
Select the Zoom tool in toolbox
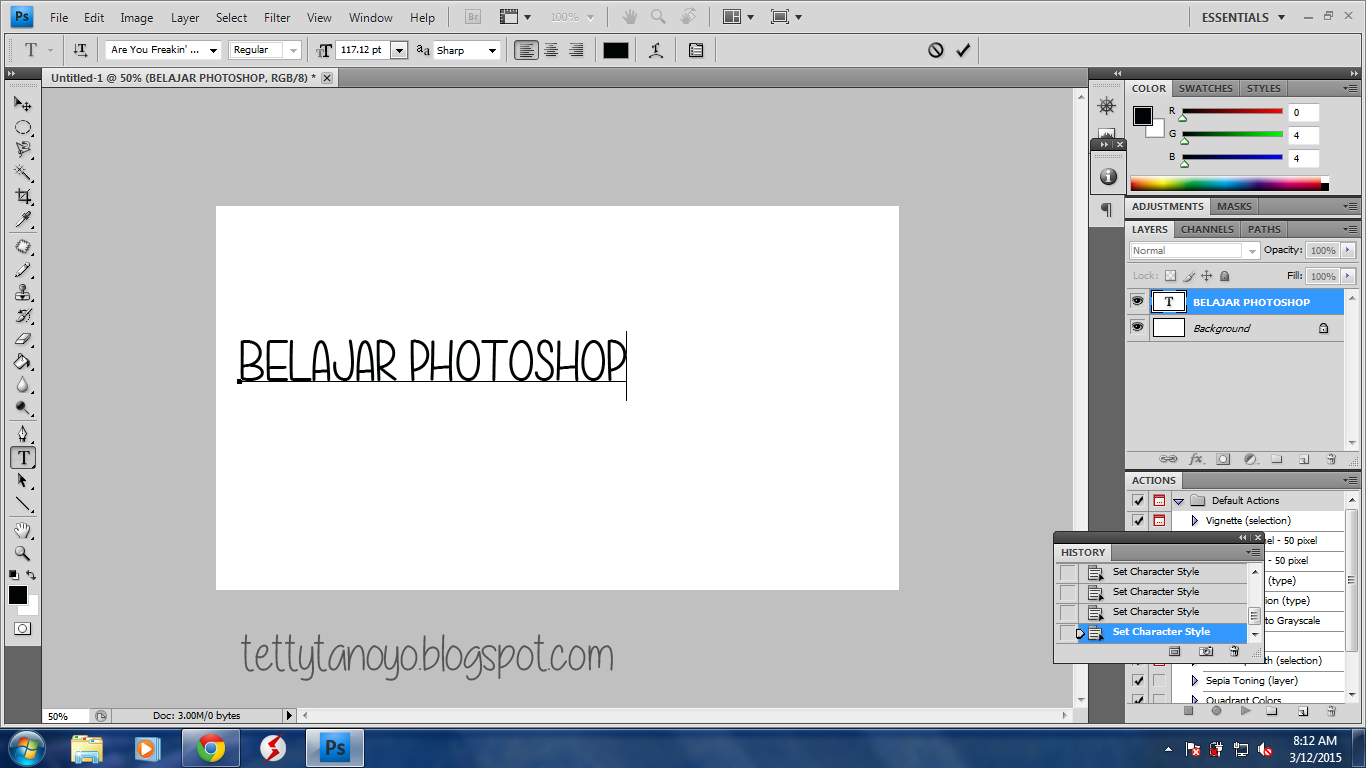(x=22, y=553)
